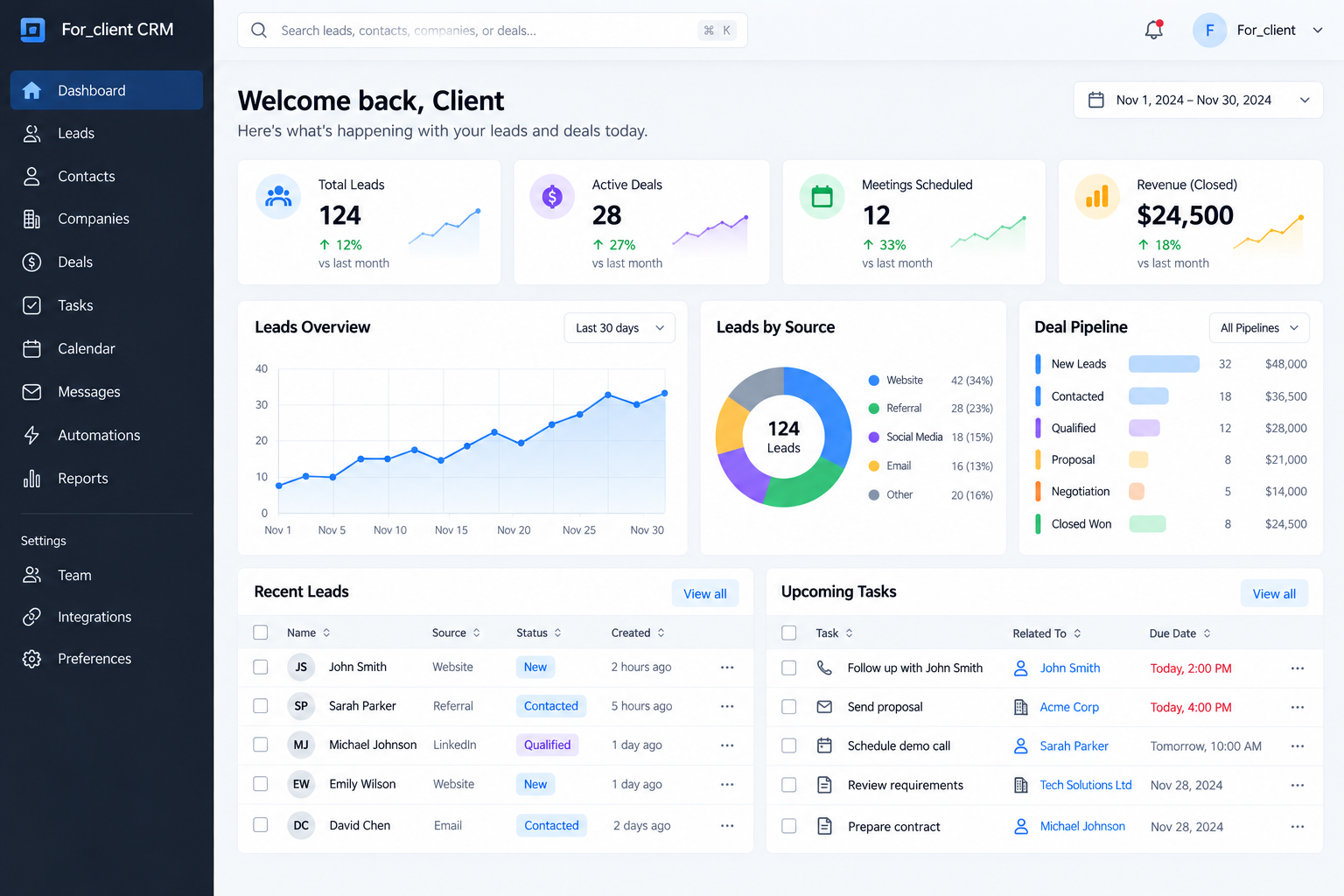
Task: Open more options for Prepare contract task
Action: [1298, 827]
